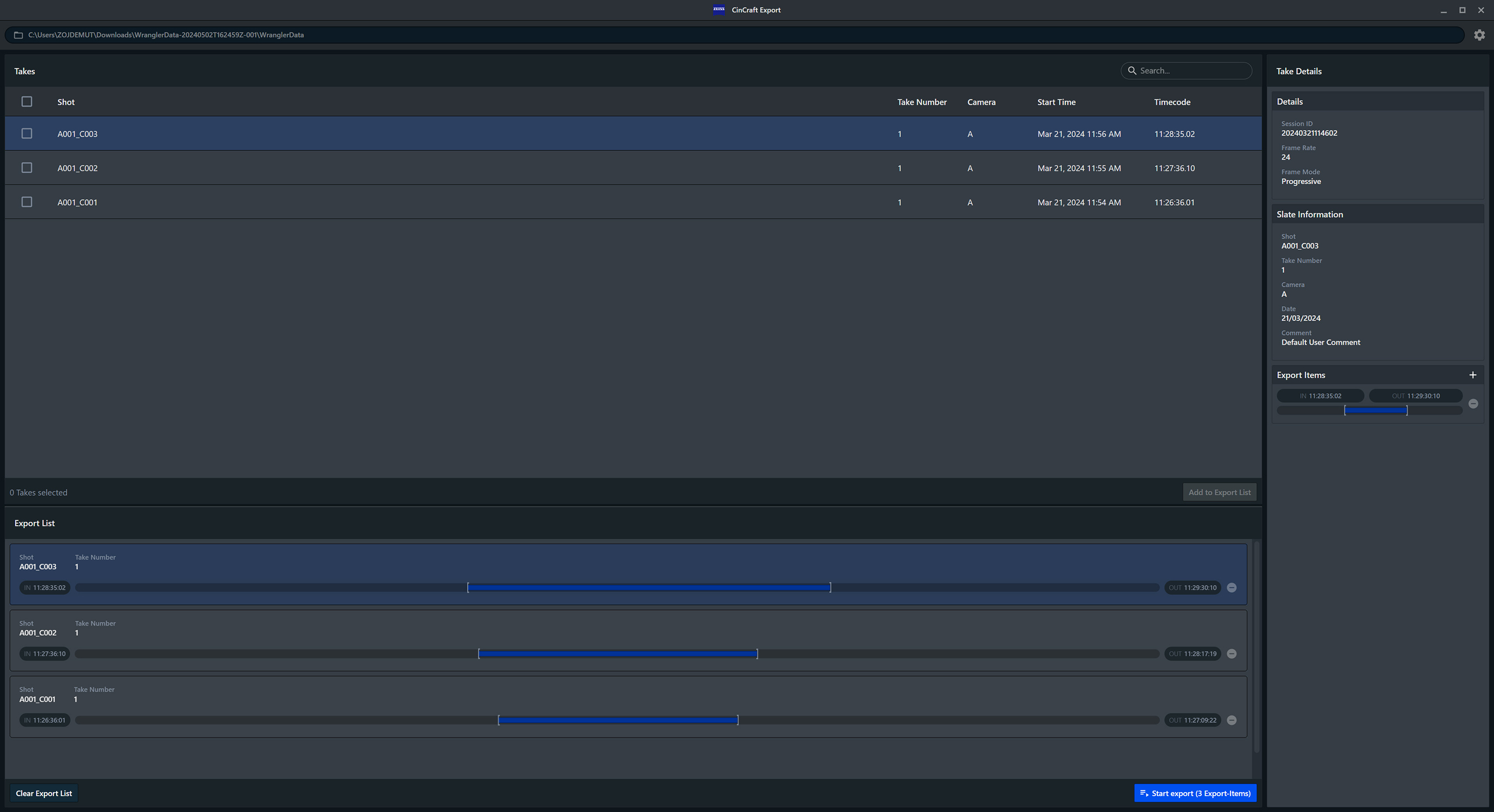Click Add to Export List button
Screen dimensions: 1494x812
pos(1219,492)
